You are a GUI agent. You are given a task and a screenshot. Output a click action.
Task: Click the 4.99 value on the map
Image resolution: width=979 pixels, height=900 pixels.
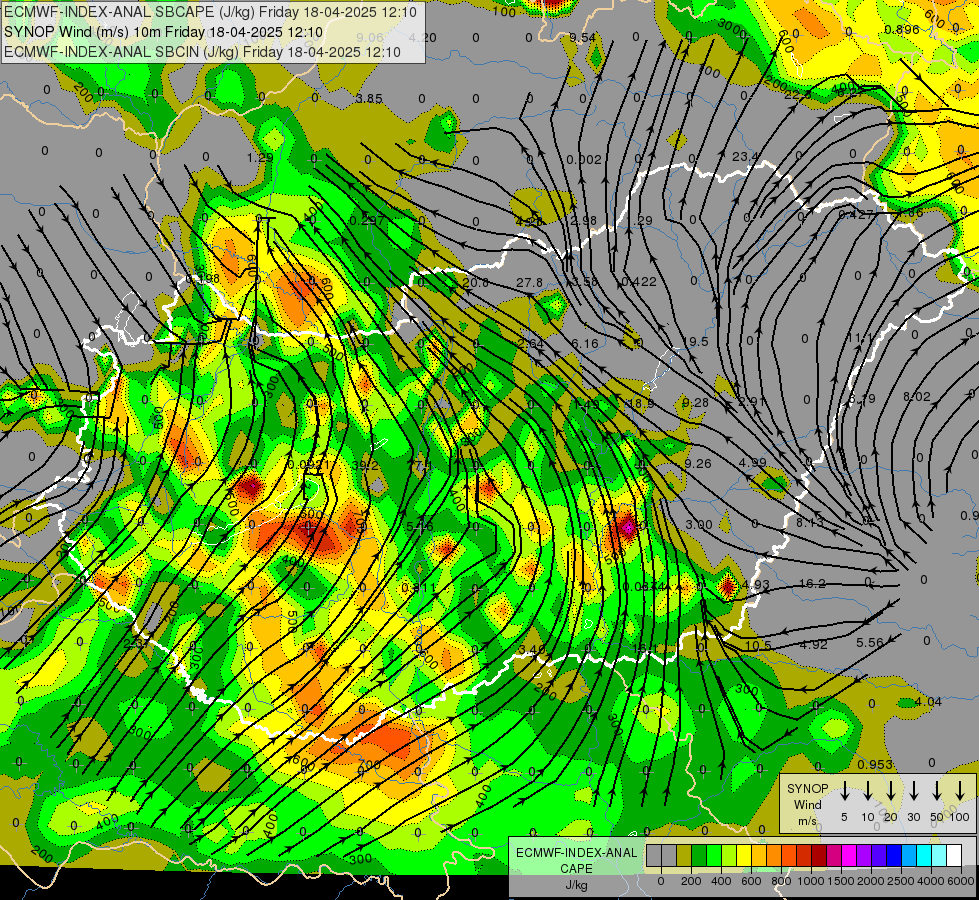(752, 462)
